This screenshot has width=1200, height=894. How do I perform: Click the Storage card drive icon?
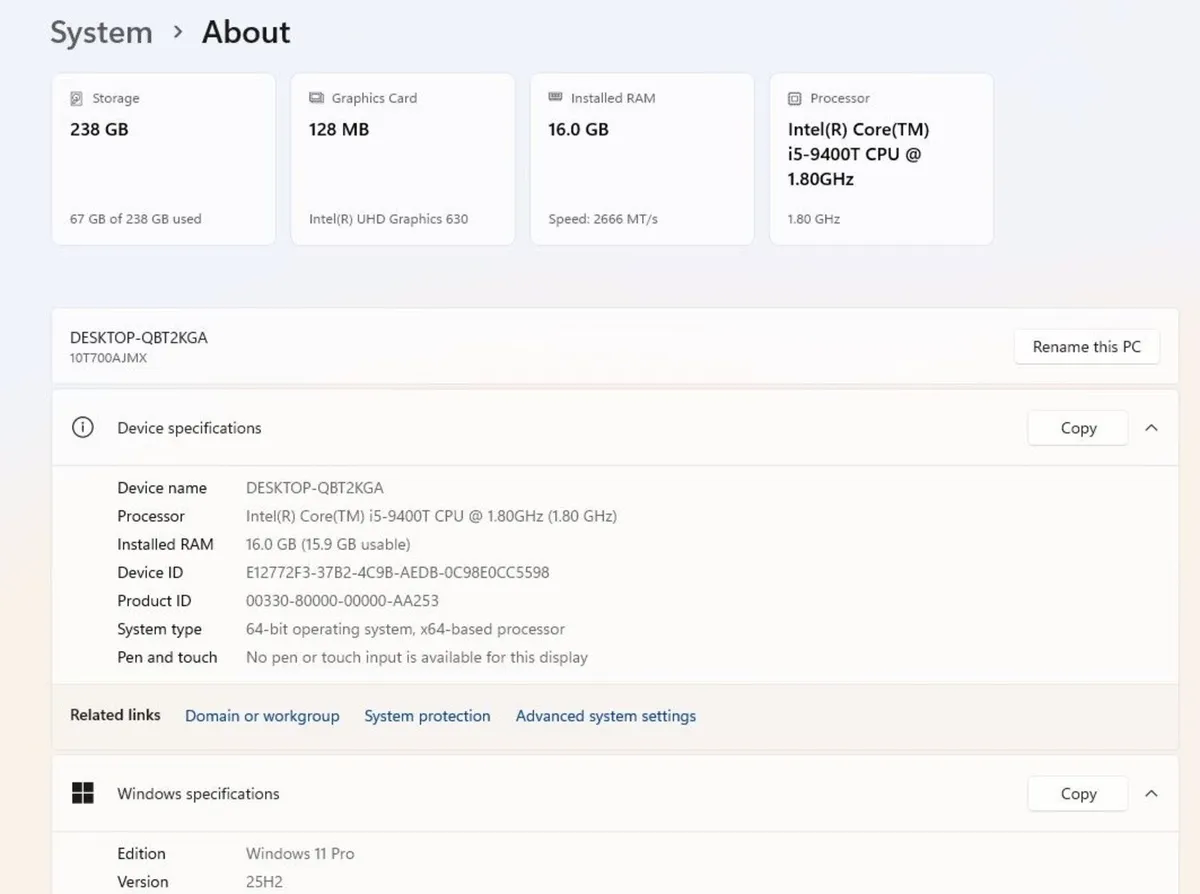point(76,99)
